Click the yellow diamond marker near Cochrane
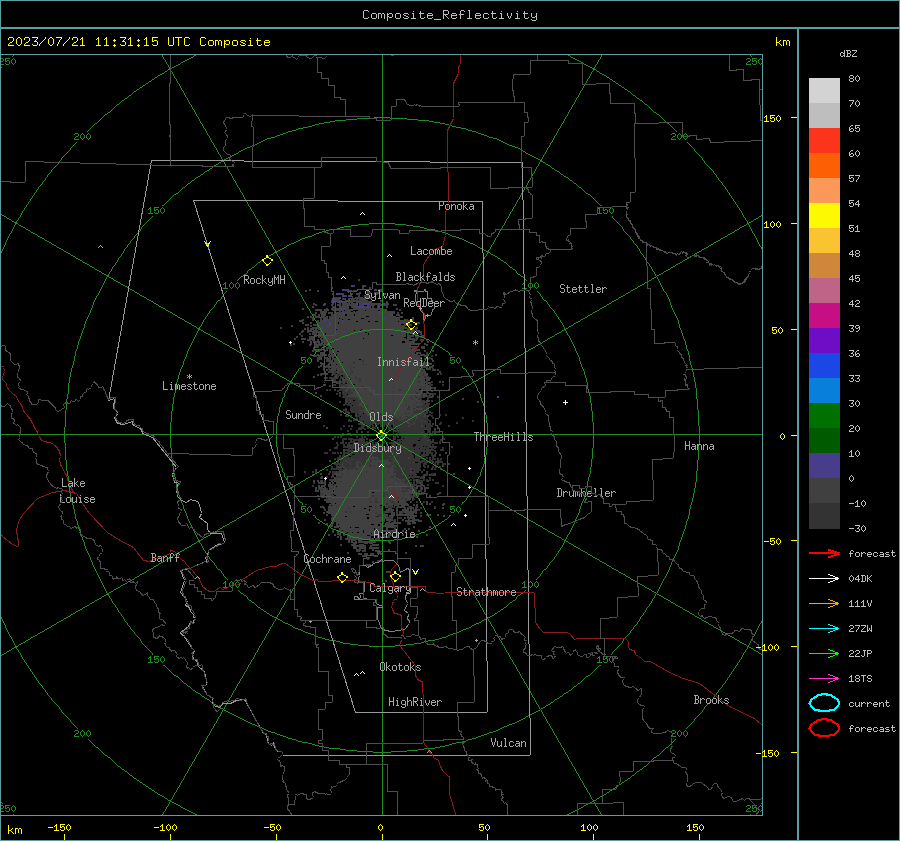Viewport: 900px width, 841px height. tap(342, 577)
